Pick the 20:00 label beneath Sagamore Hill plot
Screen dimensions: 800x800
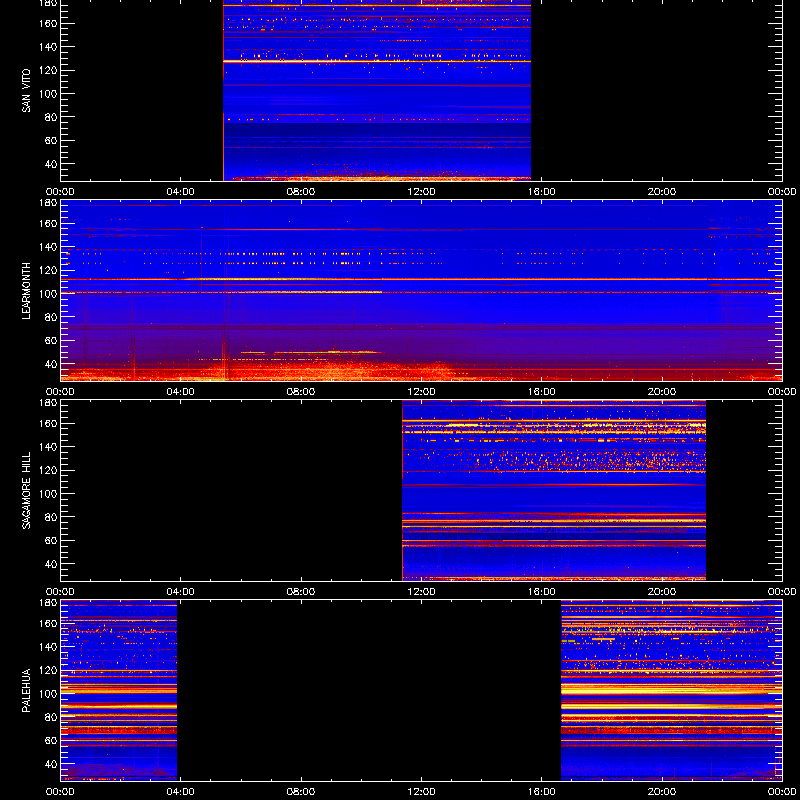pos(662,592)
